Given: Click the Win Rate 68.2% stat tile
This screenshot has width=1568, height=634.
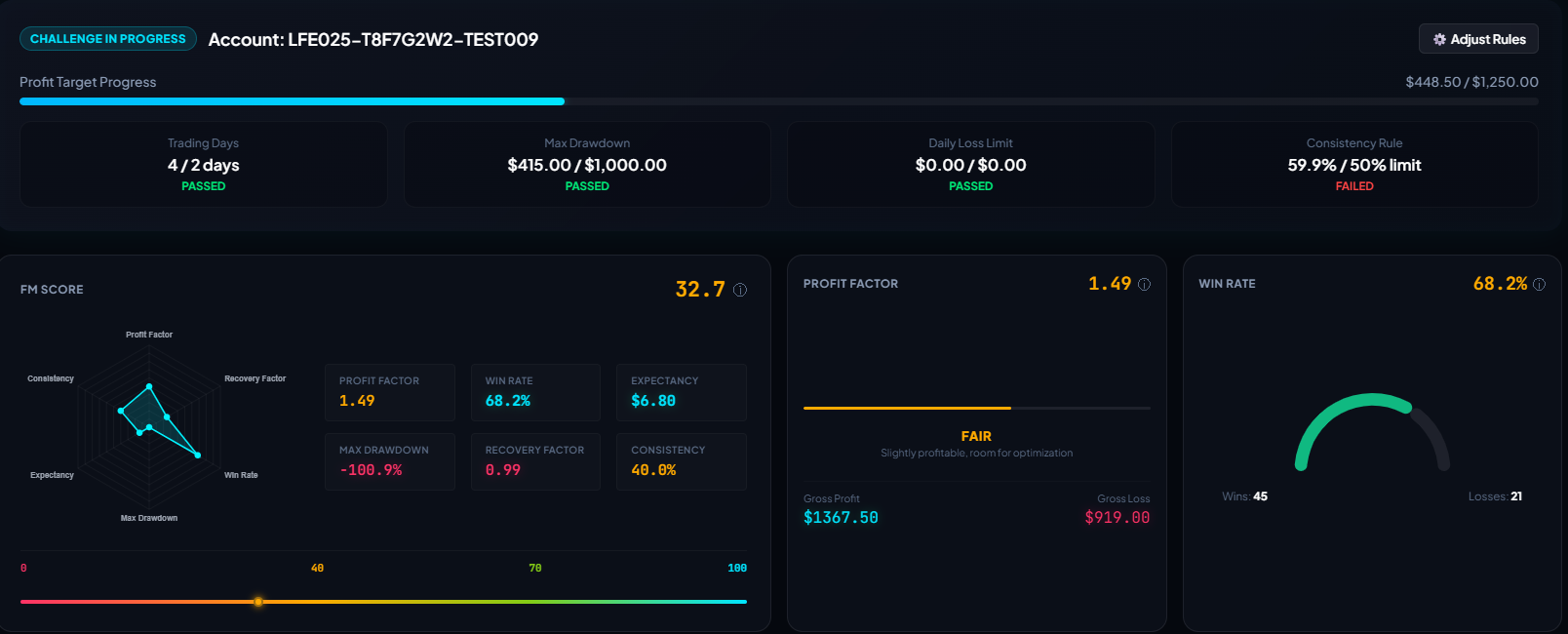Looking at the screenshot, I should 535,392.
